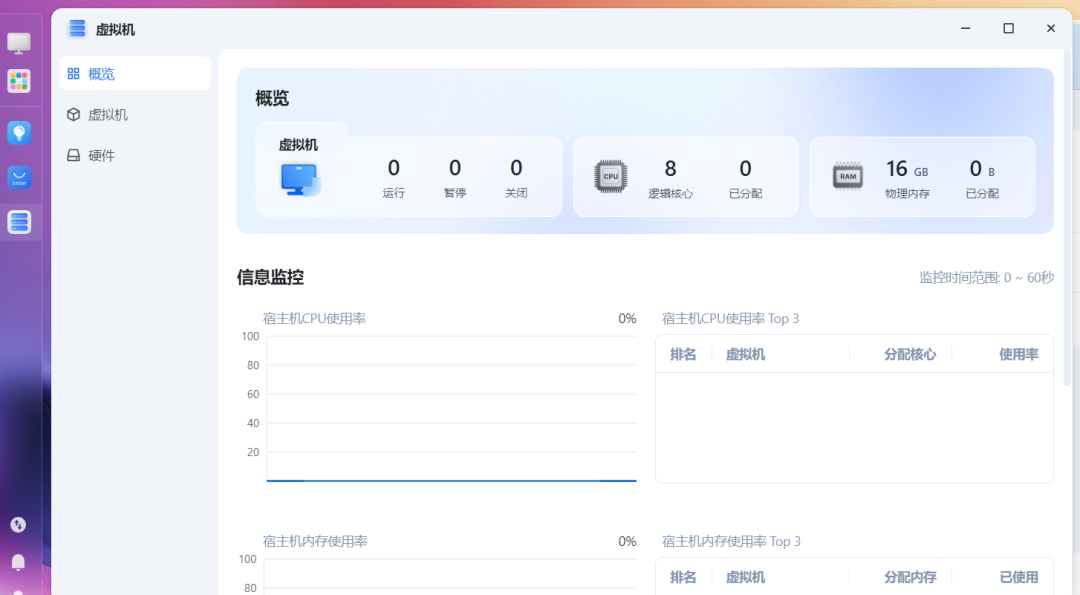The image size is (1080, 595).
Task: Click the CPU chip icon
Action: [611, 176]
